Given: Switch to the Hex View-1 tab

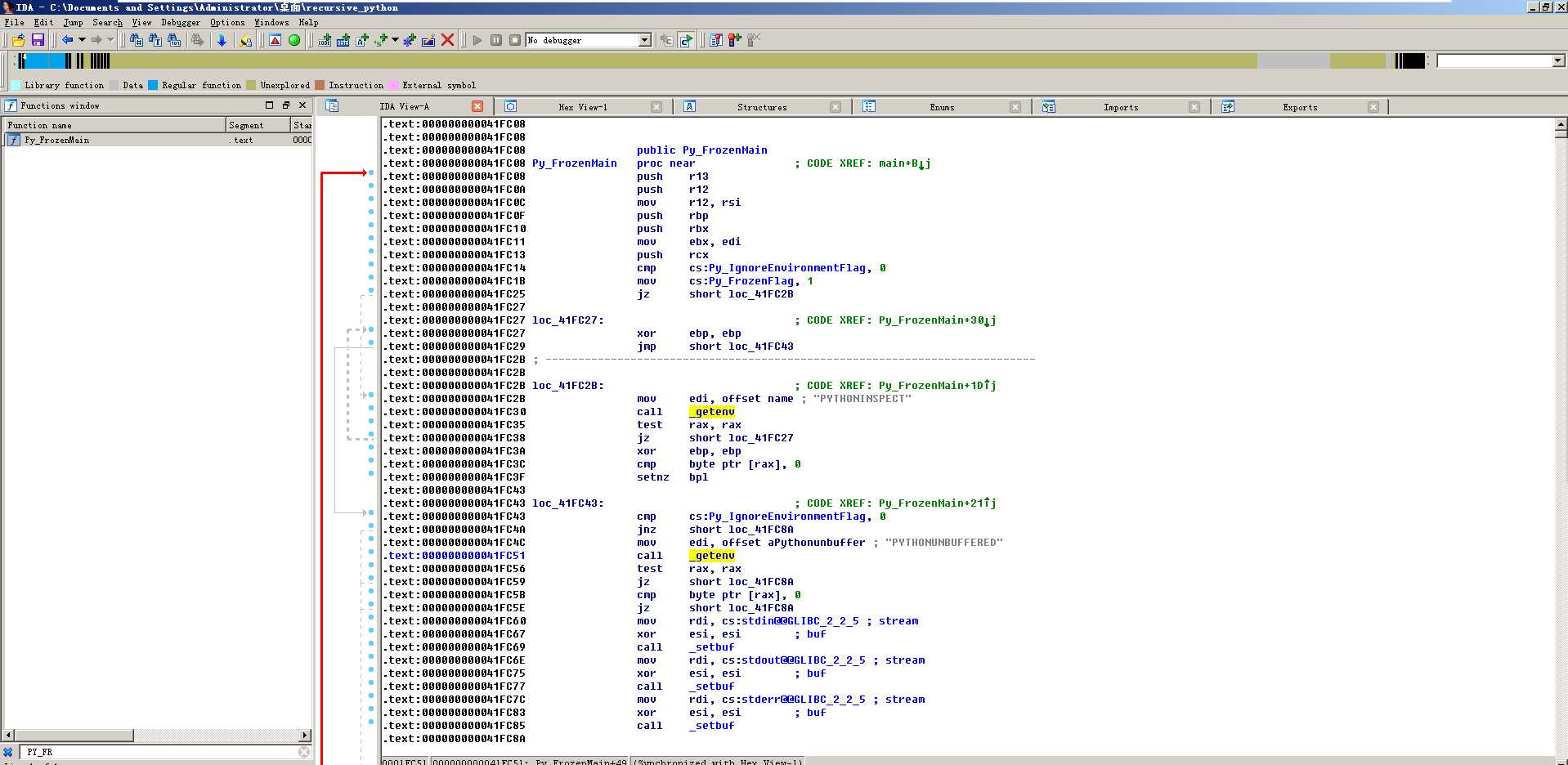Looking at the screenshot, I should [583, 107].
